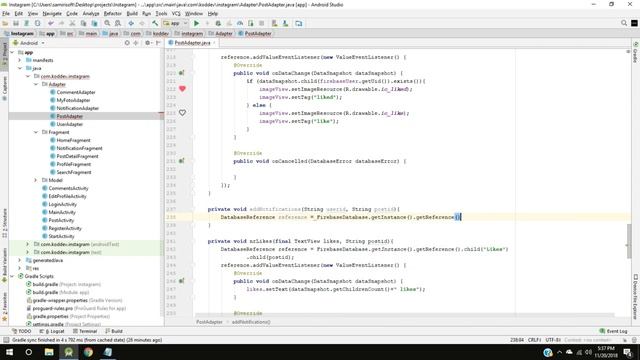Click the Replace toolbar icon
Image resolution: width=640 pixels, height=360 pixels.
point(118,23)
